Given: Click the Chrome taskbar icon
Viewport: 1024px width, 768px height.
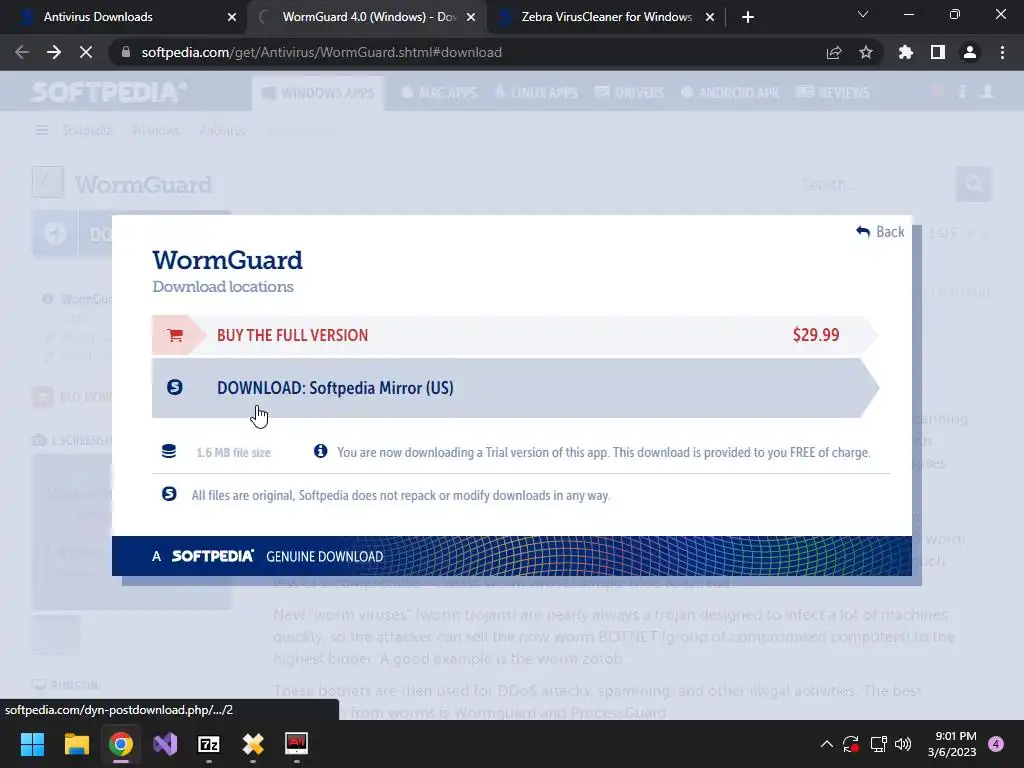Looking at the screenshot, I should pyautogui.click(x=121, y=744).
